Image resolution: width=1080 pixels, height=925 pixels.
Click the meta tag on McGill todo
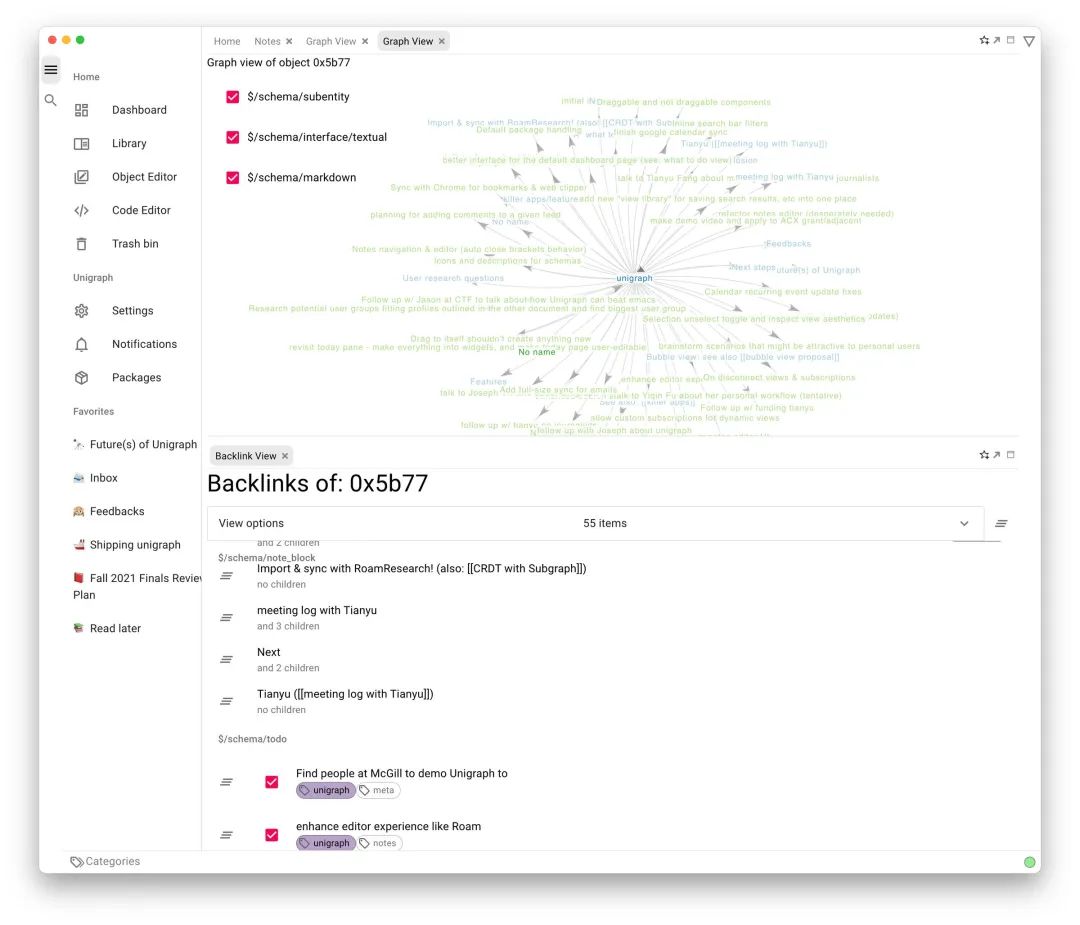coord(378,791)
